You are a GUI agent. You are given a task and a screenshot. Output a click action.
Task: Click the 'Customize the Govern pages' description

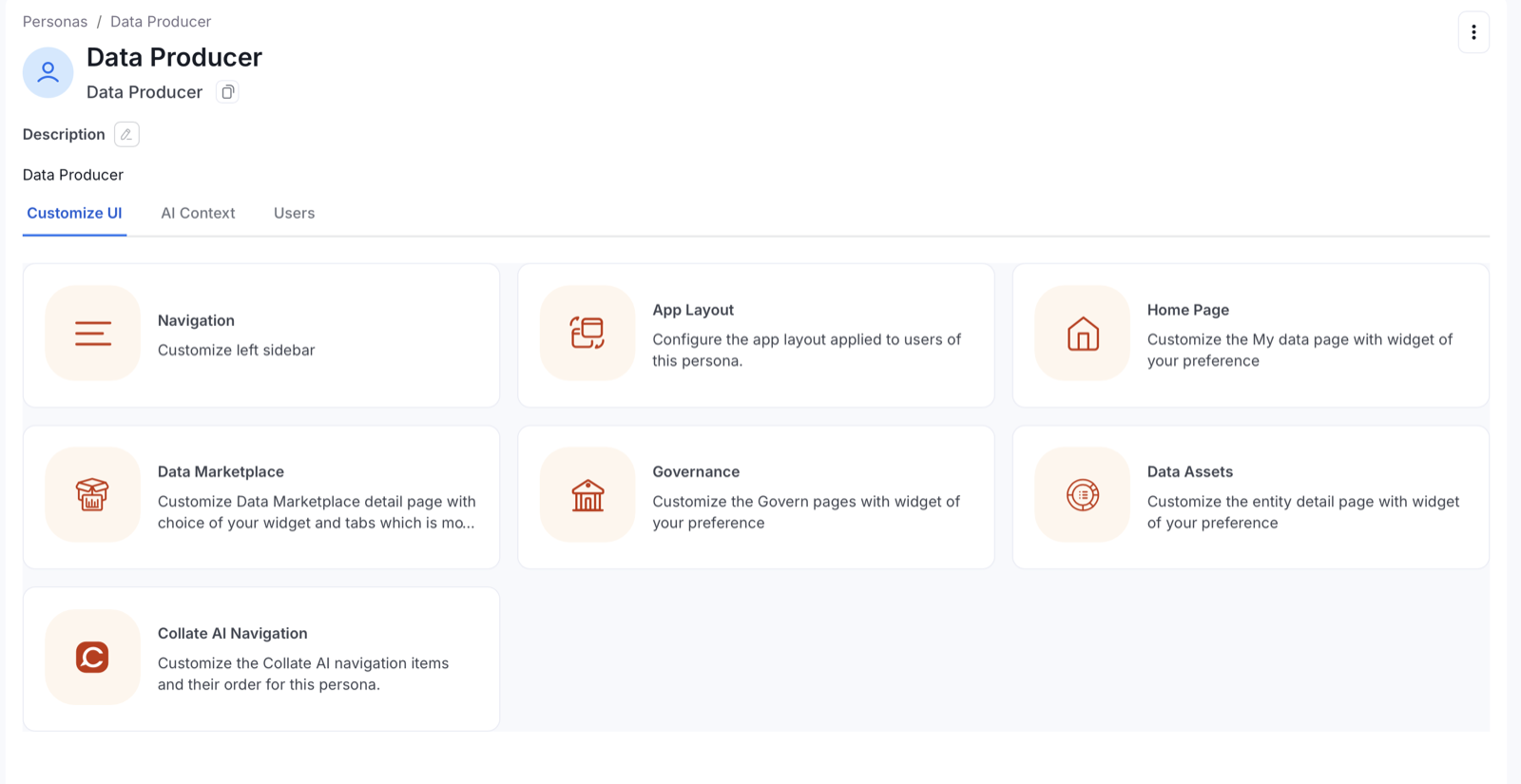(806, 512)
